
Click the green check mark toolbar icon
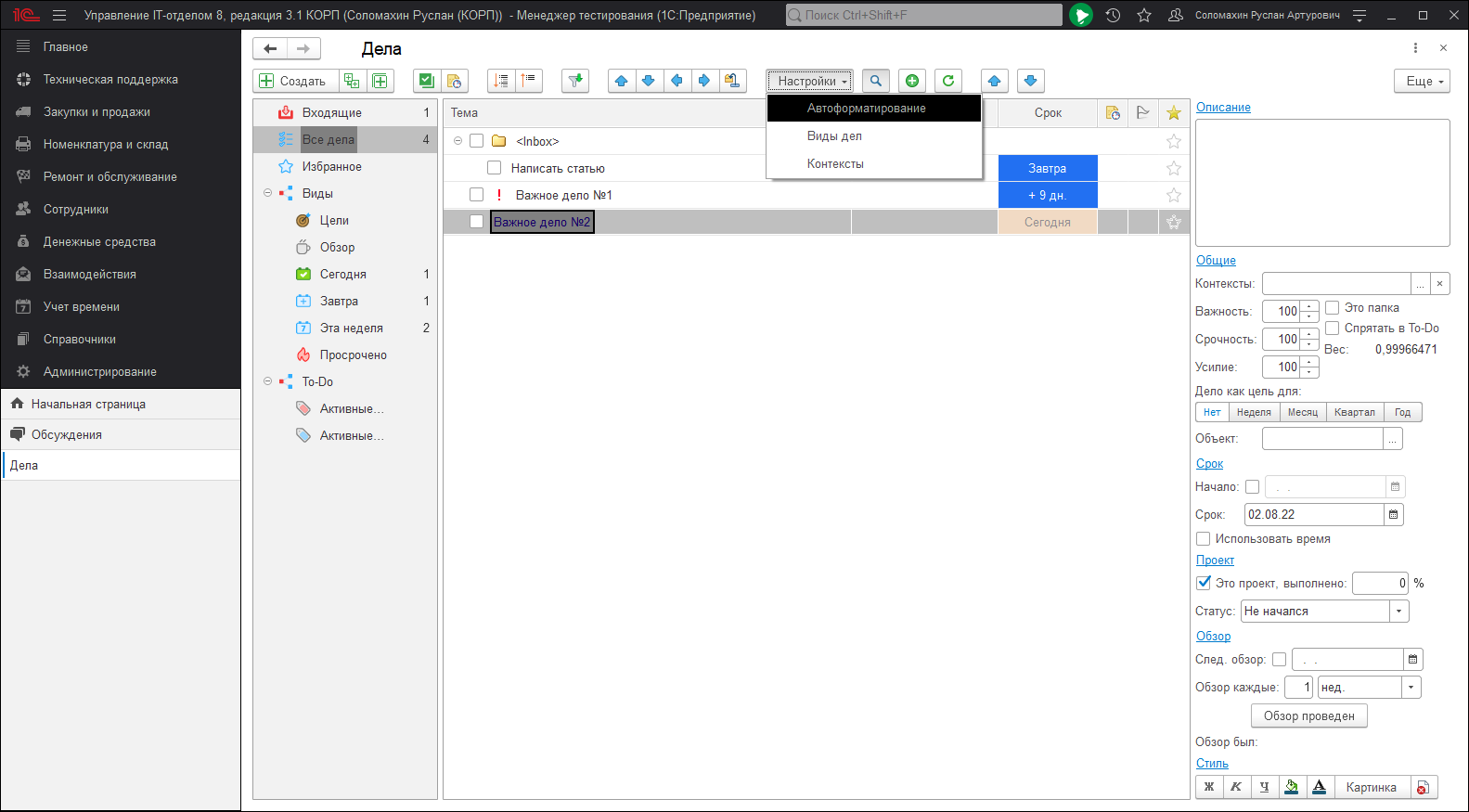click(426, 81)
